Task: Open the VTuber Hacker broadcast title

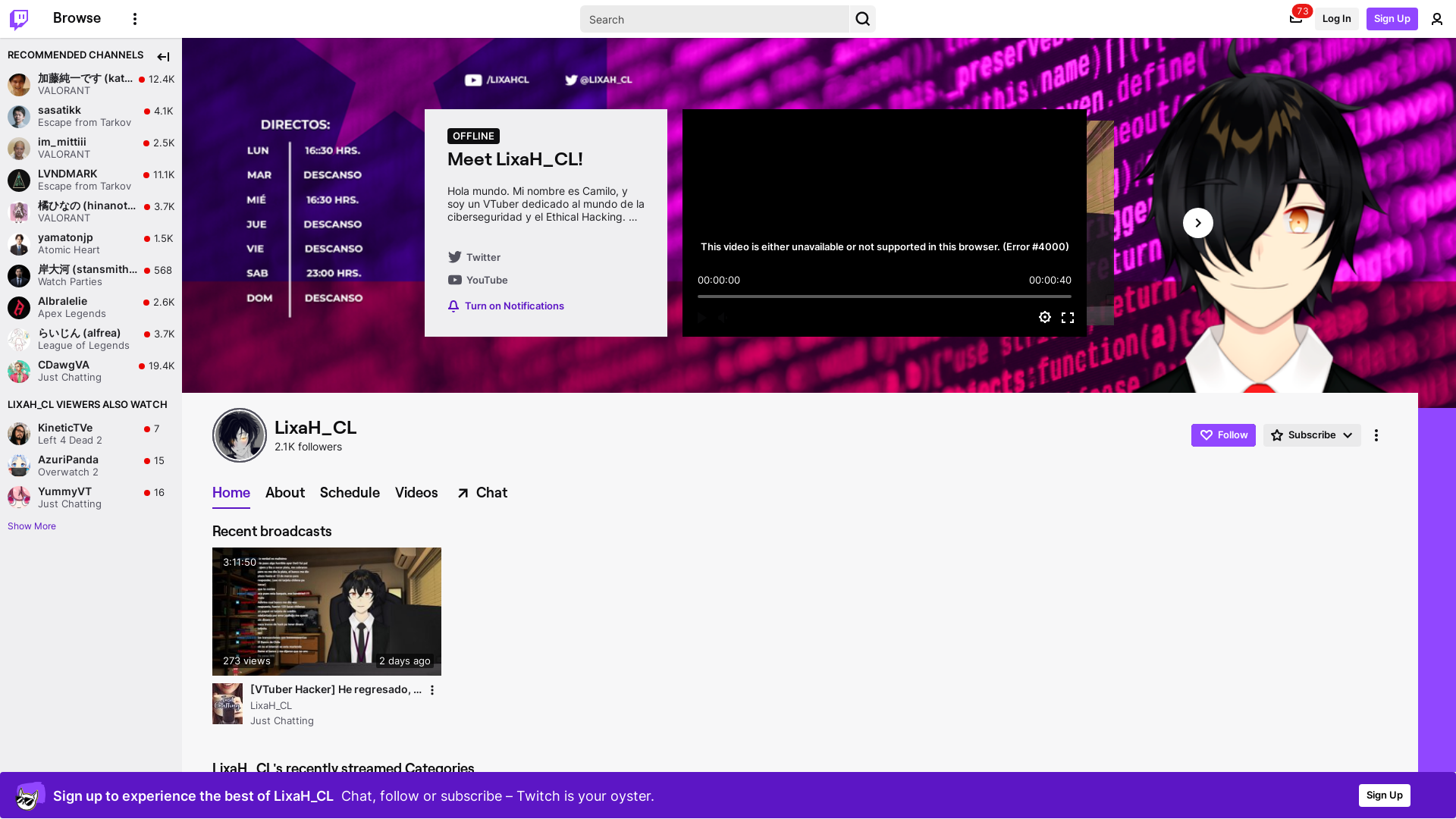Action: pos(336,689)
